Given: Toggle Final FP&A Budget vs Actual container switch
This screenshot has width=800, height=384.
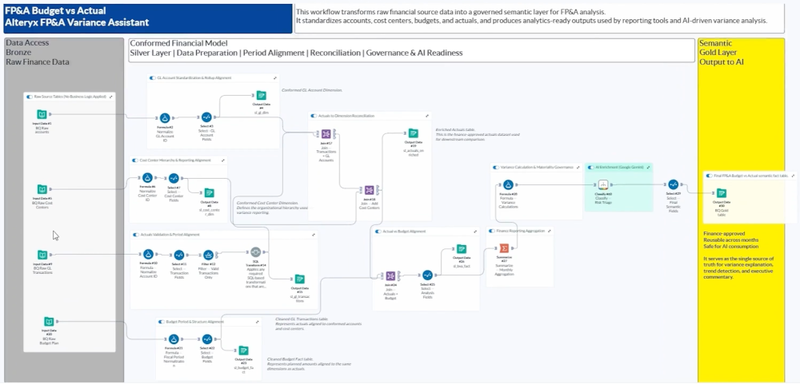Looking at the screenshot, I should tap(709, 175).
